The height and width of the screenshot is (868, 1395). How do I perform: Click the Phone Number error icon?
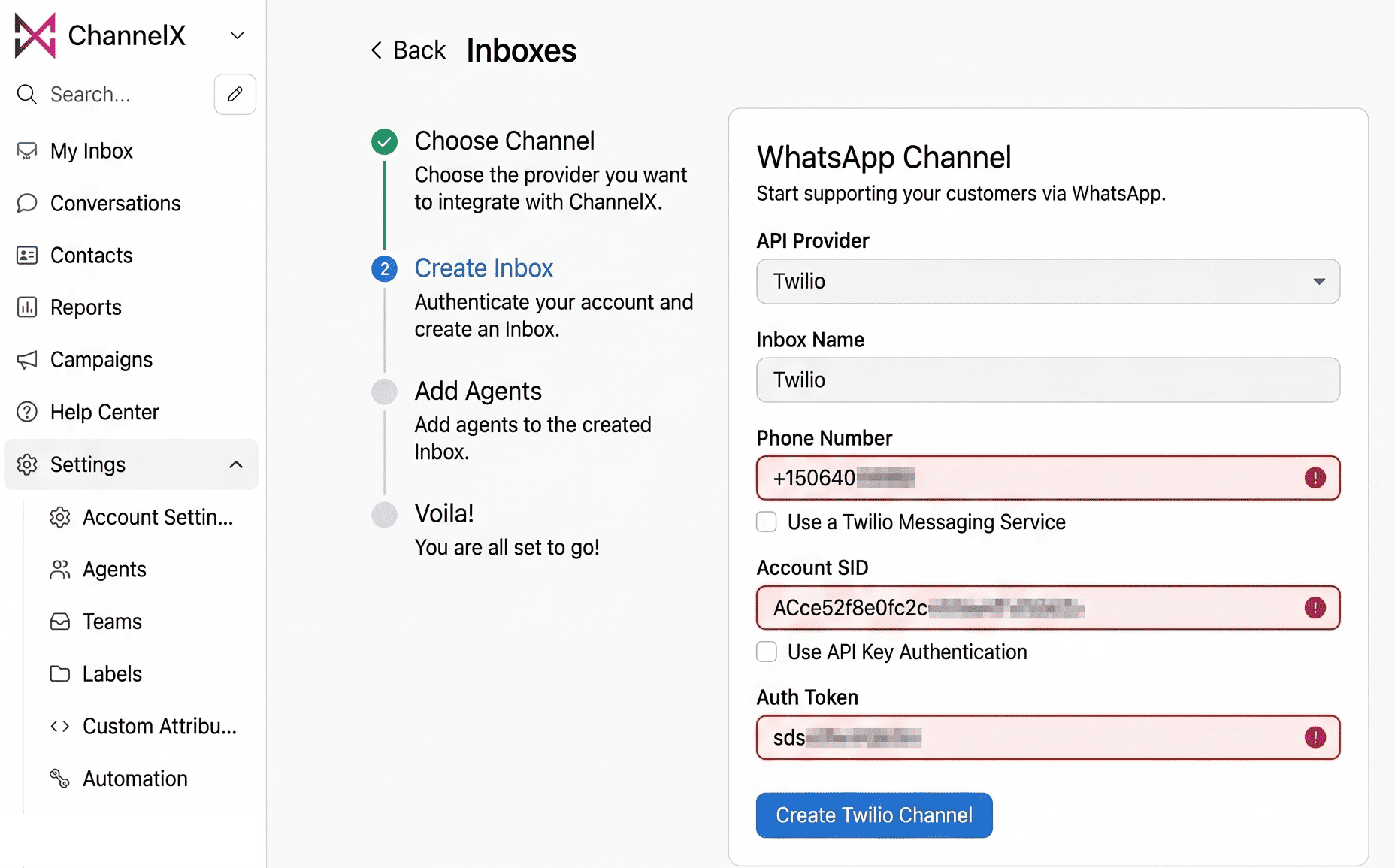pos(1315,478)
